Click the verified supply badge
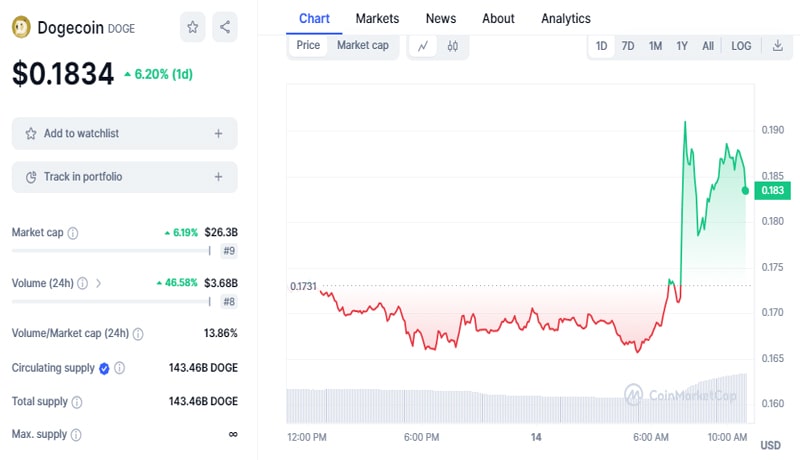800x460 pixels. pos(104,368)
